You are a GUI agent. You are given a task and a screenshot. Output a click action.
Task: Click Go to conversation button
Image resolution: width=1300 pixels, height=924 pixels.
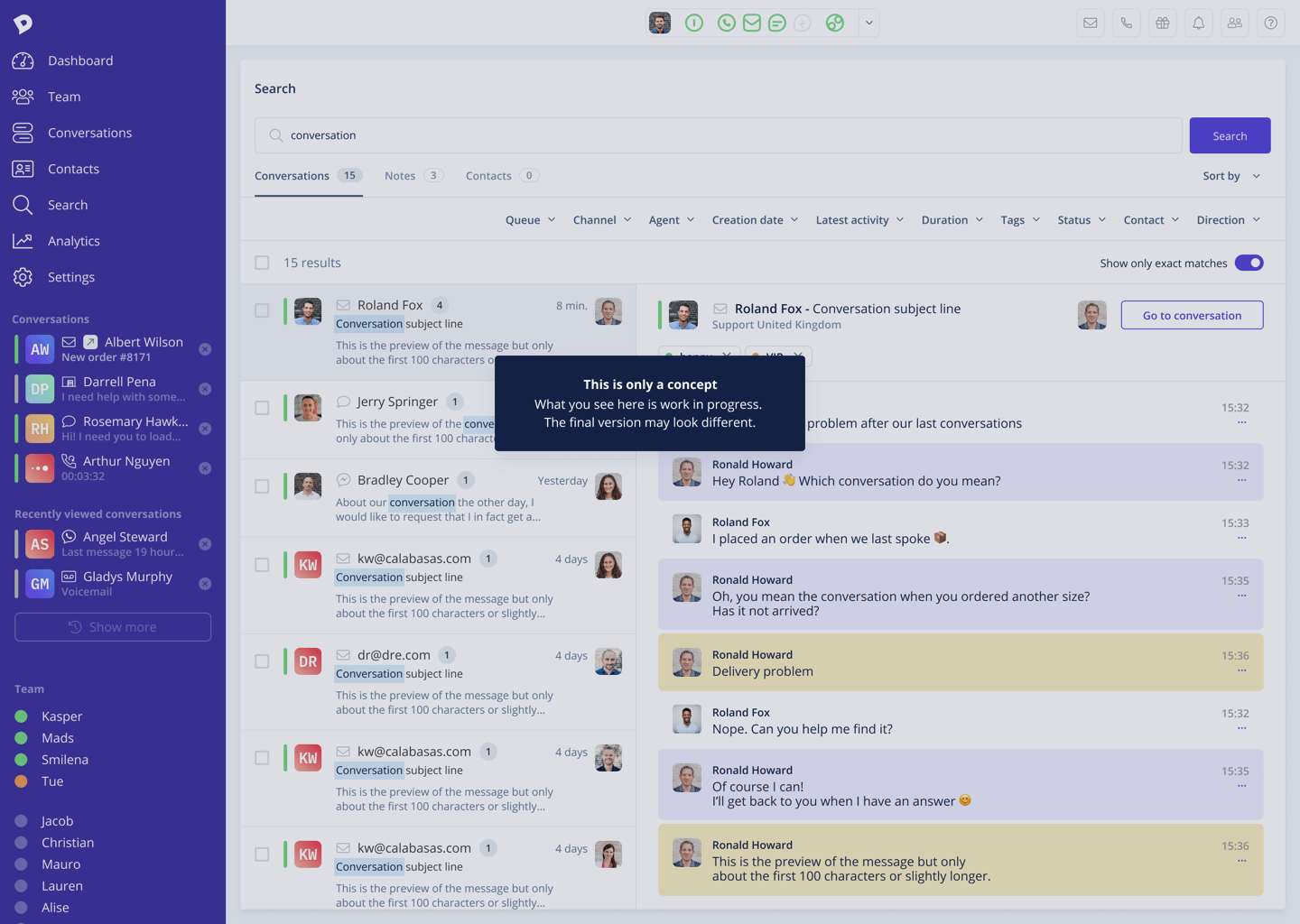(1192, 315)
